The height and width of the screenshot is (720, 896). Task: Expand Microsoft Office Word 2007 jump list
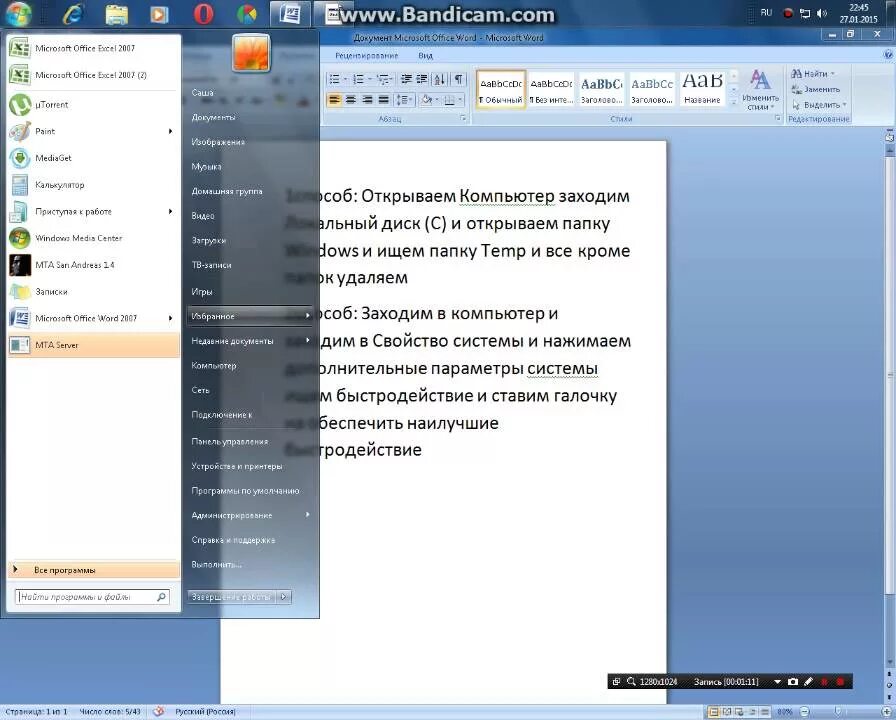click(x=170, y=318)
